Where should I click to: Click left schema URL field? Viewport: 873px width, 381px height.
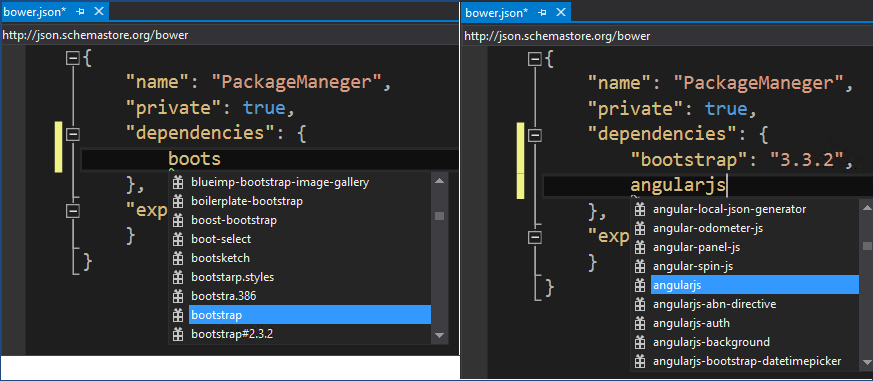[x=229, y=35]
